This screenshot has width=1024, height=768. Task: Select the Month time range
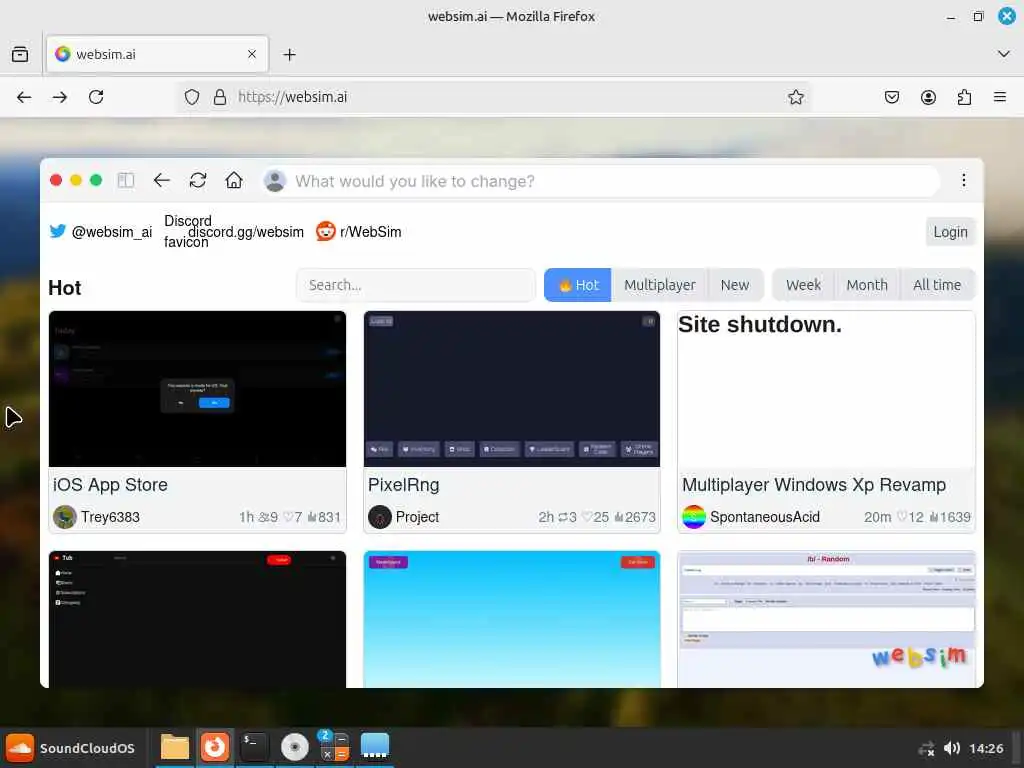pyautogui.click(x=867, y=285)
